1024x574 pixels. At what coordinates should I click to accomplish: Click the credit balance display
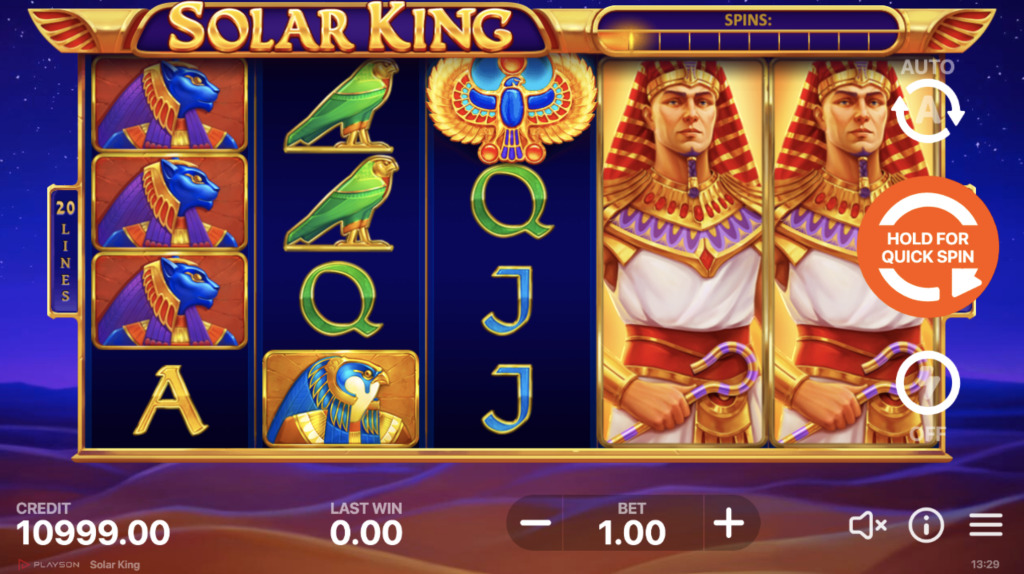click(93, 525)
